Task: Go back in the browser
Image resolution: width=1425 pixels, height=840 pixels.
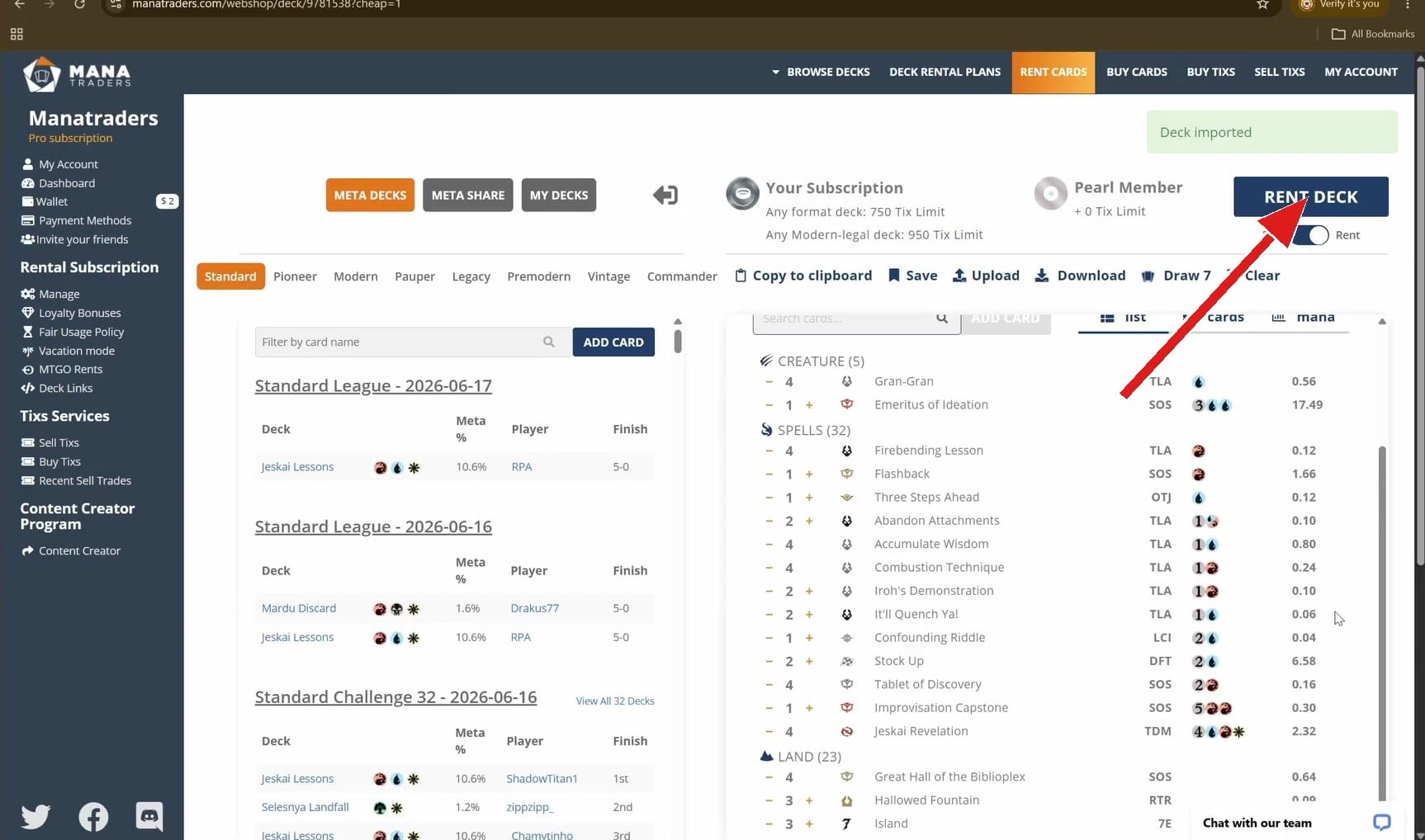Action: point(20,5)
